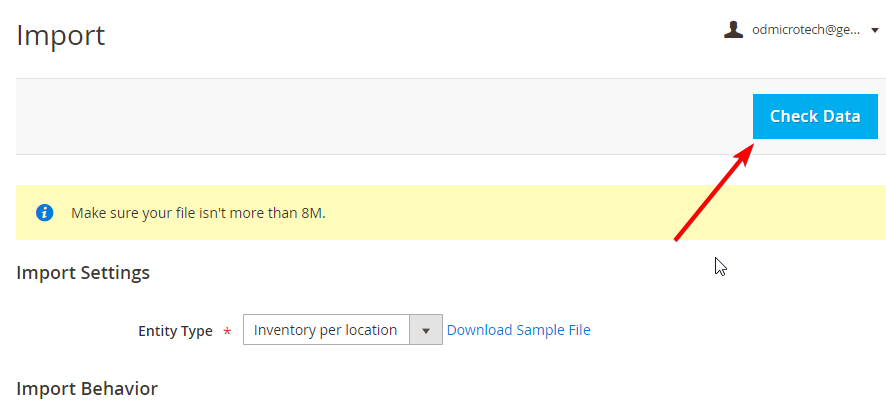The height and width of the screenshot is (409, 886).
Task: Expand the odmicrotech account dropdown arrow
Action: [x=873, y=31]
